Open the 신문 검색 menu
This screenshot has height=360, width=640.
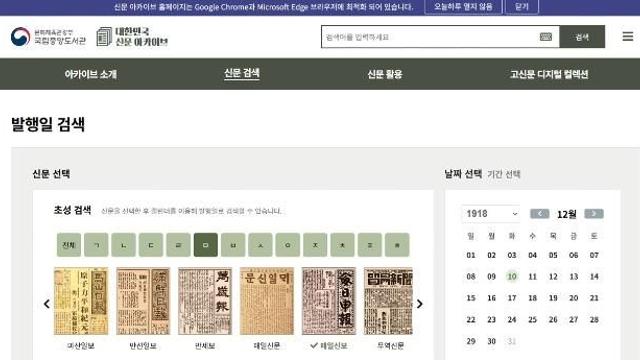(x=242, y=73)
